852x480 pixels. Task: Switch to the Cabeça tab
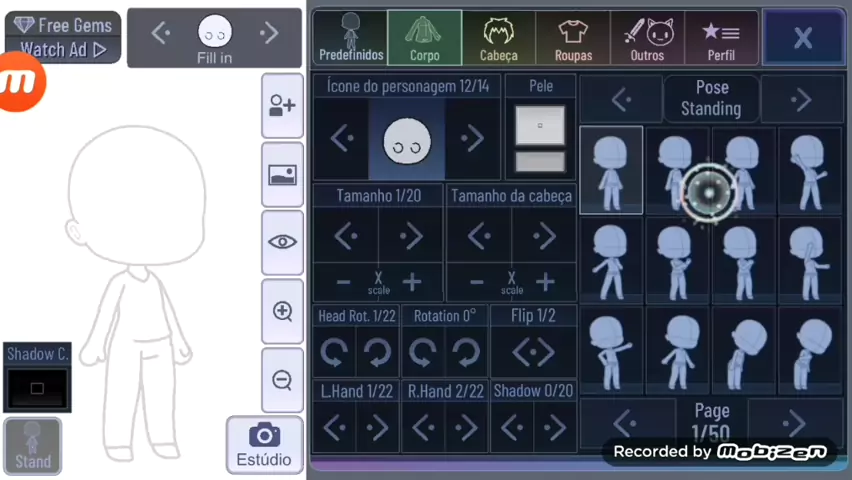(x=498, y=38)
